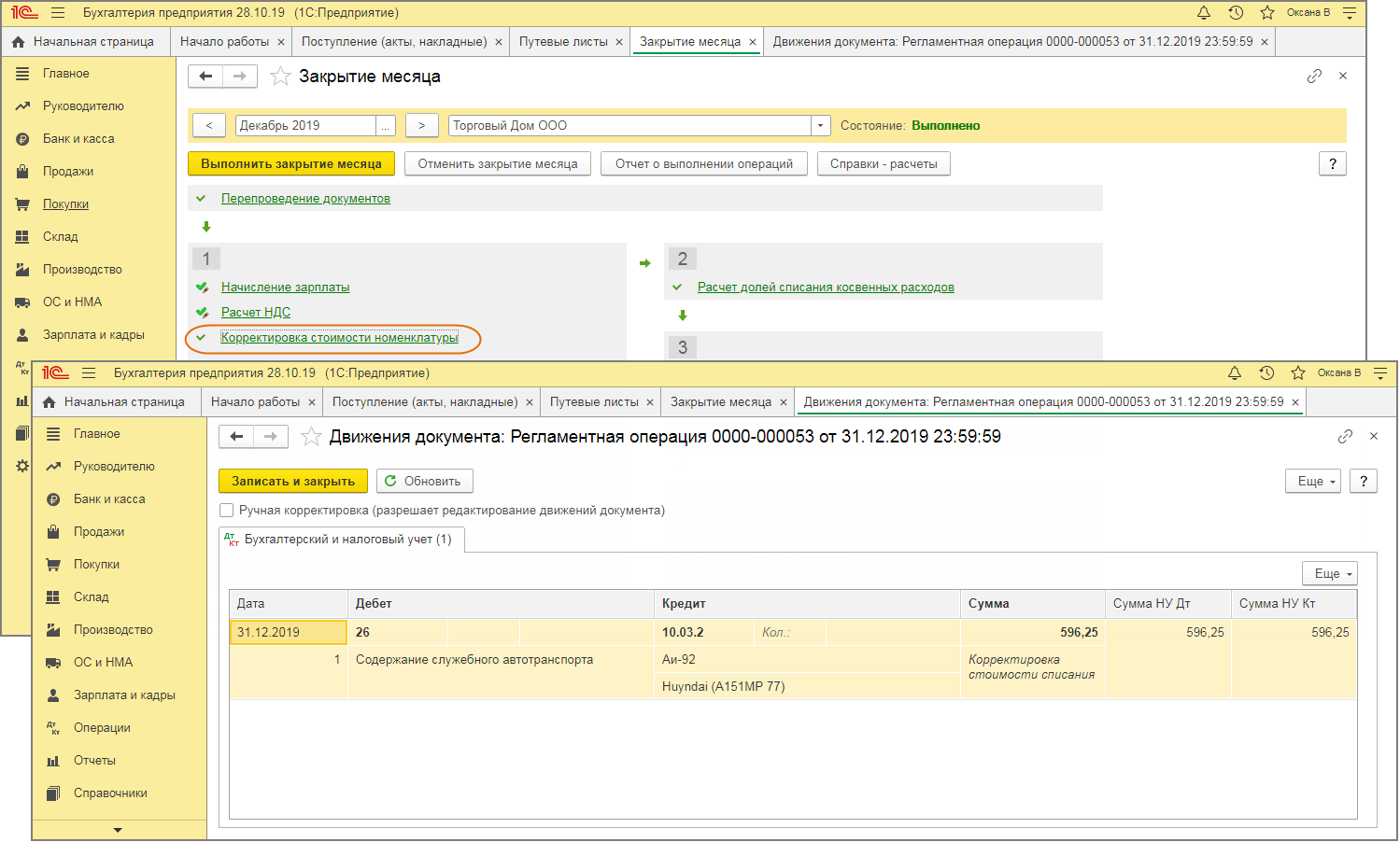
Task: Open Расчет НДС link
Action: click(256, 313)
